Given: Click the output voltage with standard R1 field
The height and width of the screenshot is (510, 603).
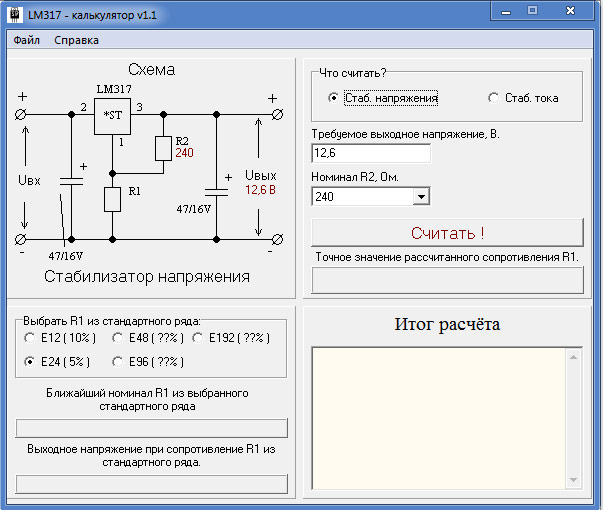Looking at the screenshot, I should 151,484.
